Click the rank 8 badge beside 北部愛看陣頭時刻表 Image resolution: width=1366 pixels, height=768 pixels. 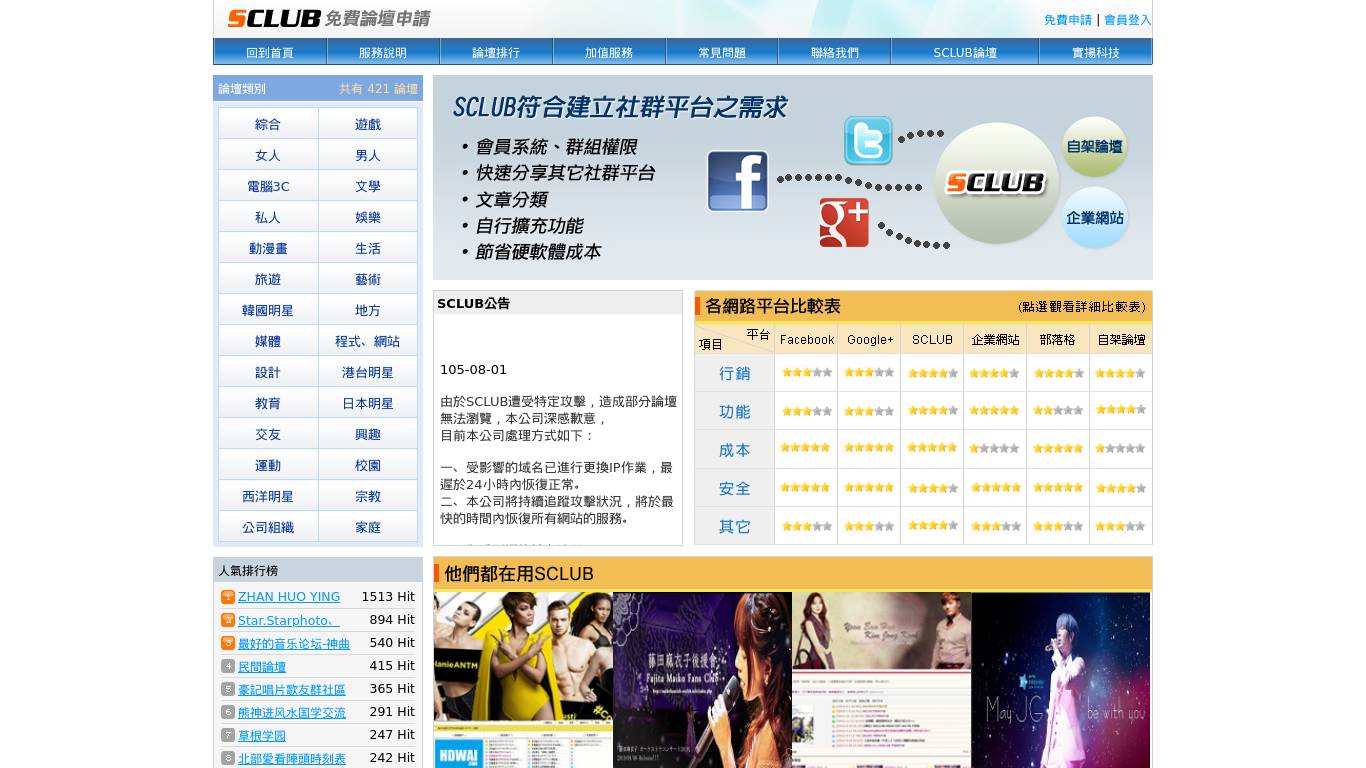coord(228,758)
